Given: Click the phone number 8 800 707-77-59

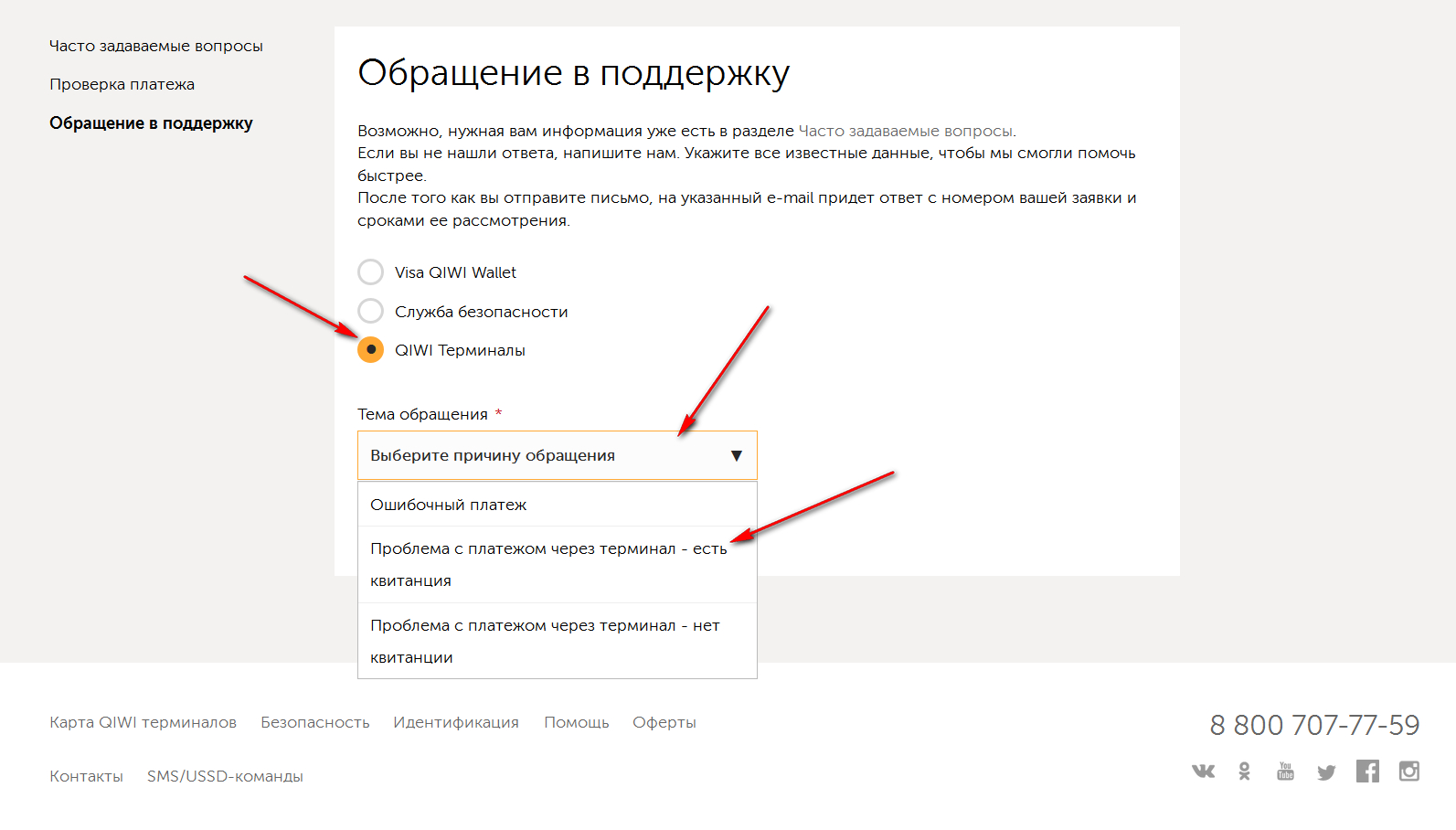Looking at the screenshot, I should tap(1314, 725).
